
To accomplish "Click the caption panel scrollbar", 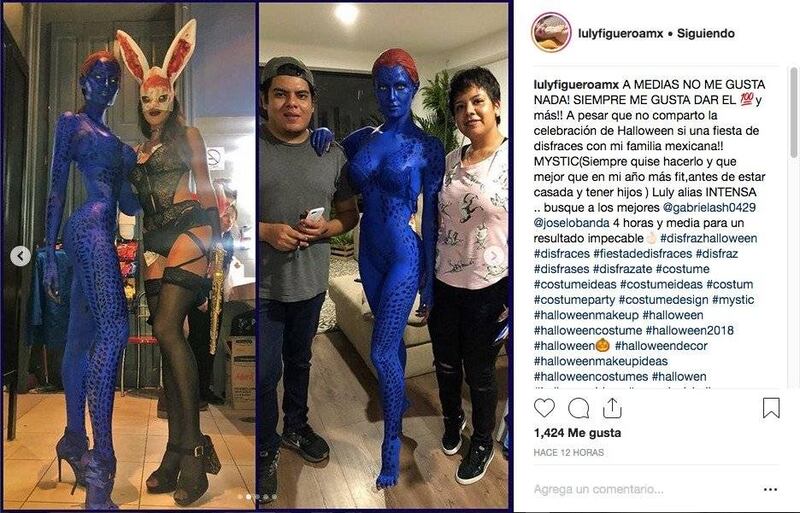I will click(x=793, y=112).
